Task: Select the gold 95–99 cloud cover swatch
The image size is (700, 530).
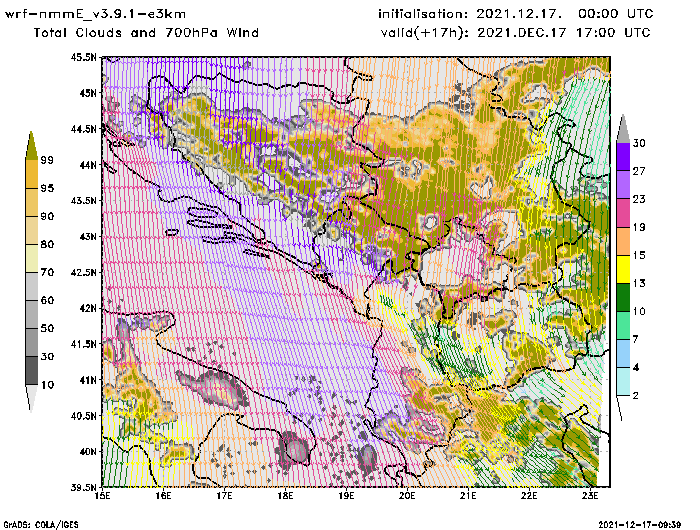Action: click(31, 174)
